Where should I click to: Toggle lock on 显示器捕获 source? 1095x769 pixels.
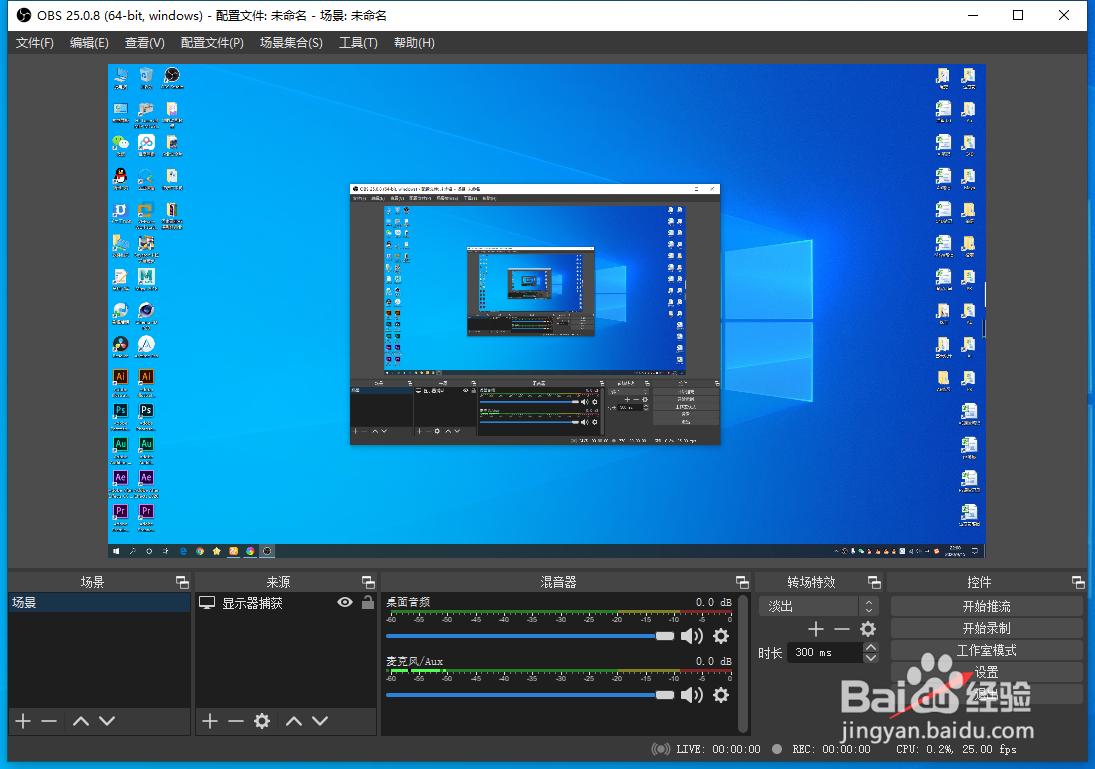(368, 602)
